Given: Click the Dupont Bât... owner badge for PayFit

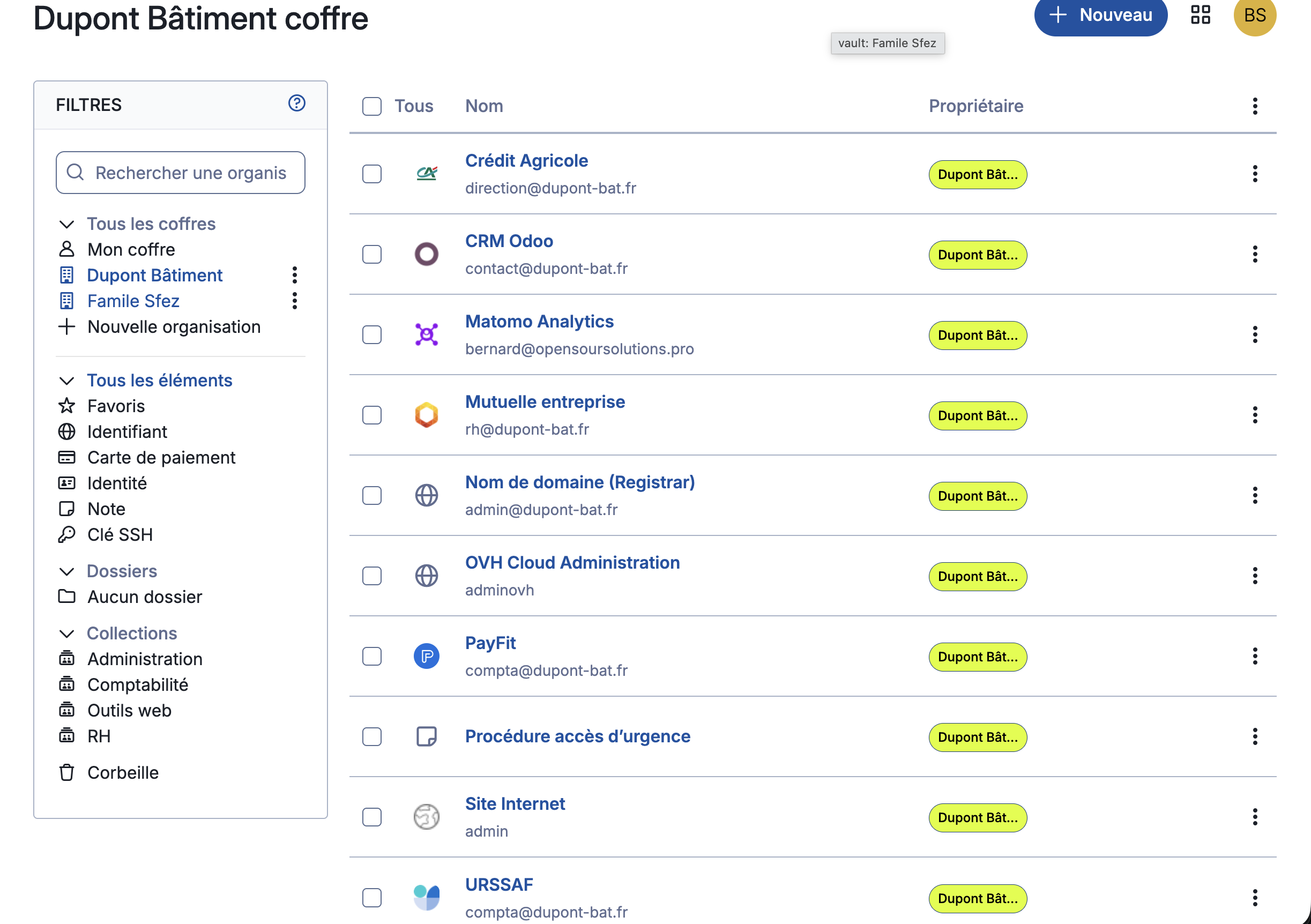Looking at the screenshot, I should coord(978,657).
